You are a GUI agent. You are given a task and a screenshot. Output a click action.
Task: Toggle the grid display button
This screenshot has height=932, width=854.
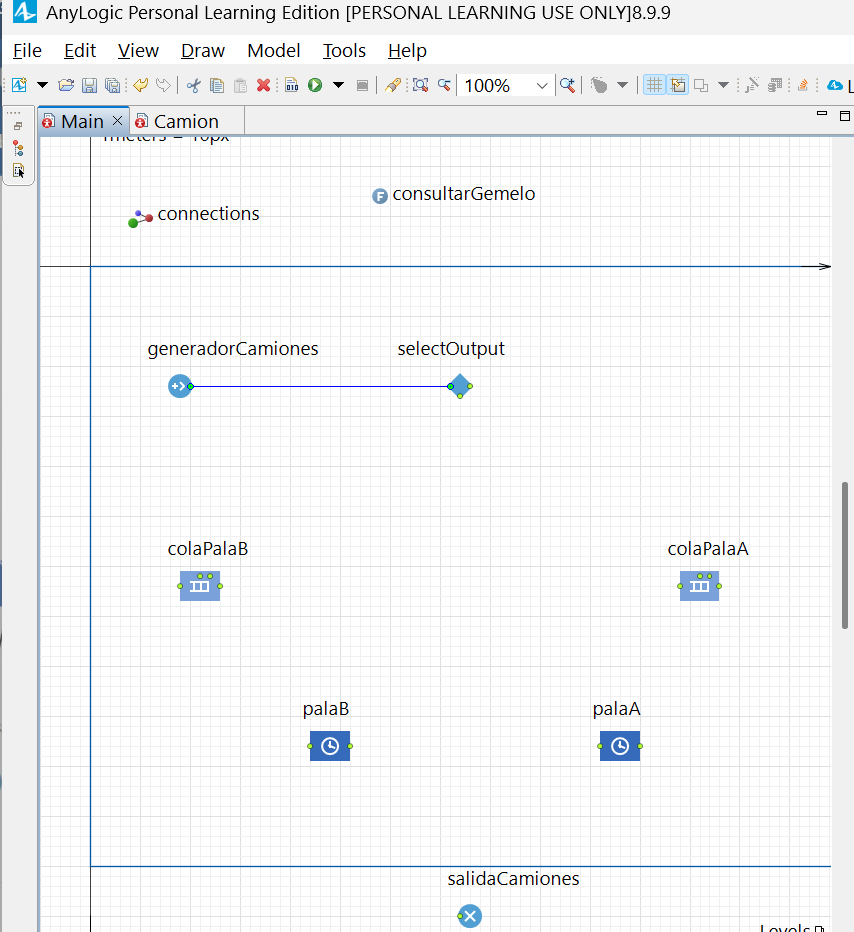pos(654,86)
